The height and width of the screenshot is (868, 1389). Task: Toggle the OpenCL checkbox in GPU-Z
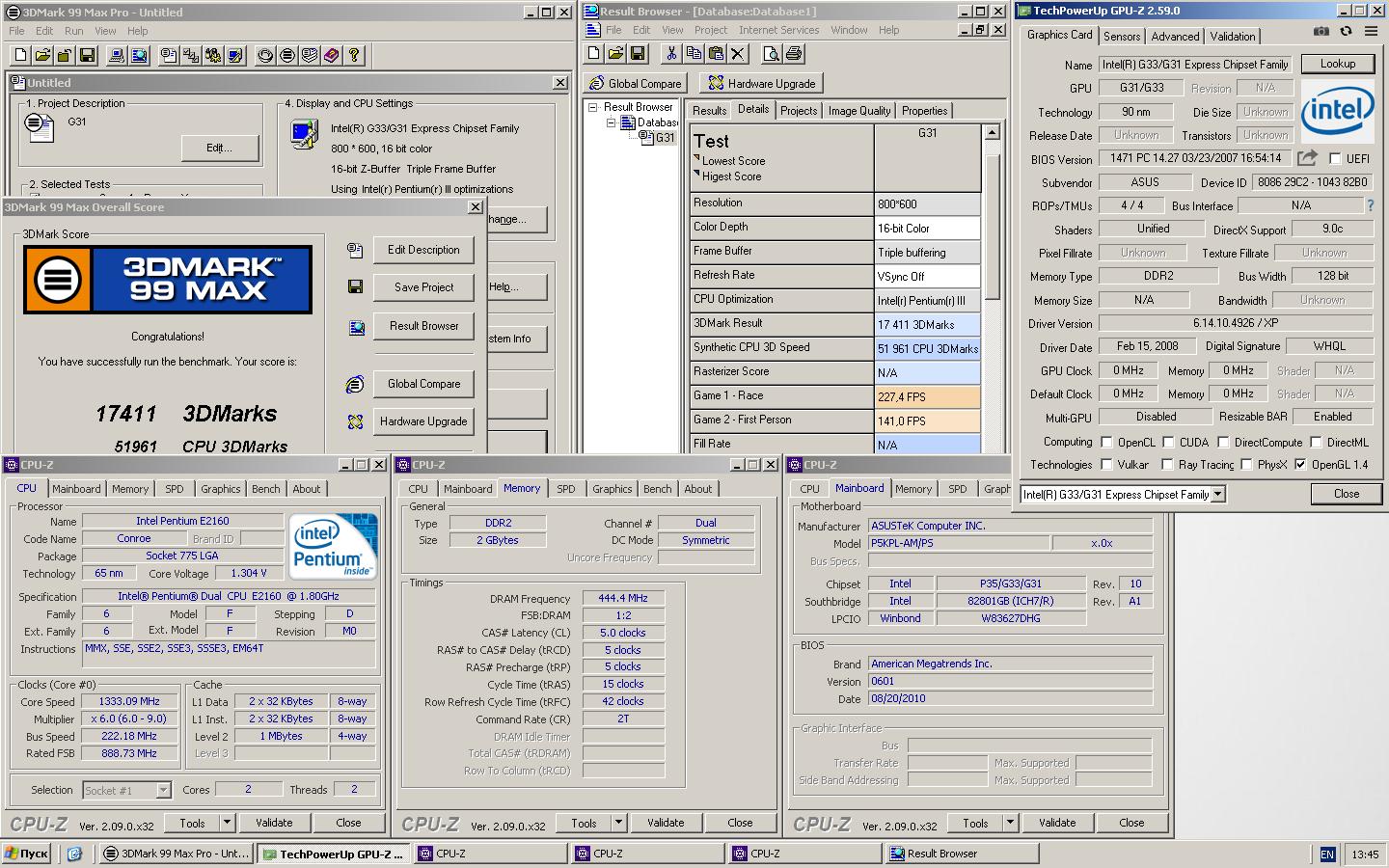click(x=1106, y=443)
